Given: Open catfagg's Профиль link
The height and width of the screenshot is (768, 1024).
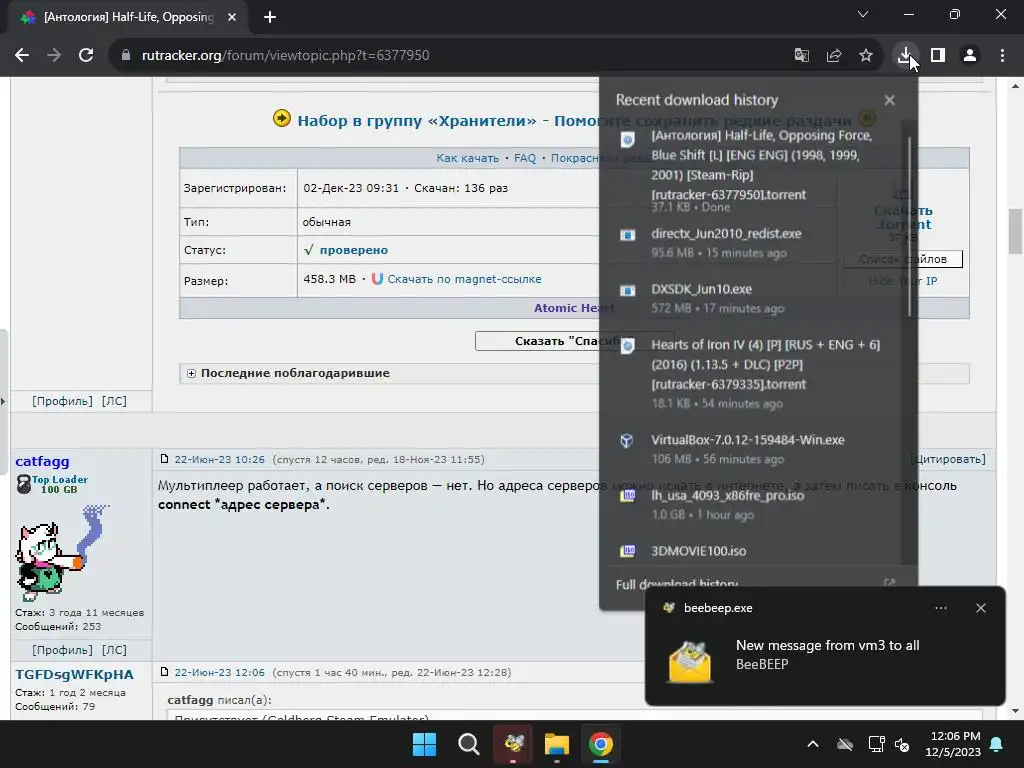Looking at the screenshot, I should (63, 650).
